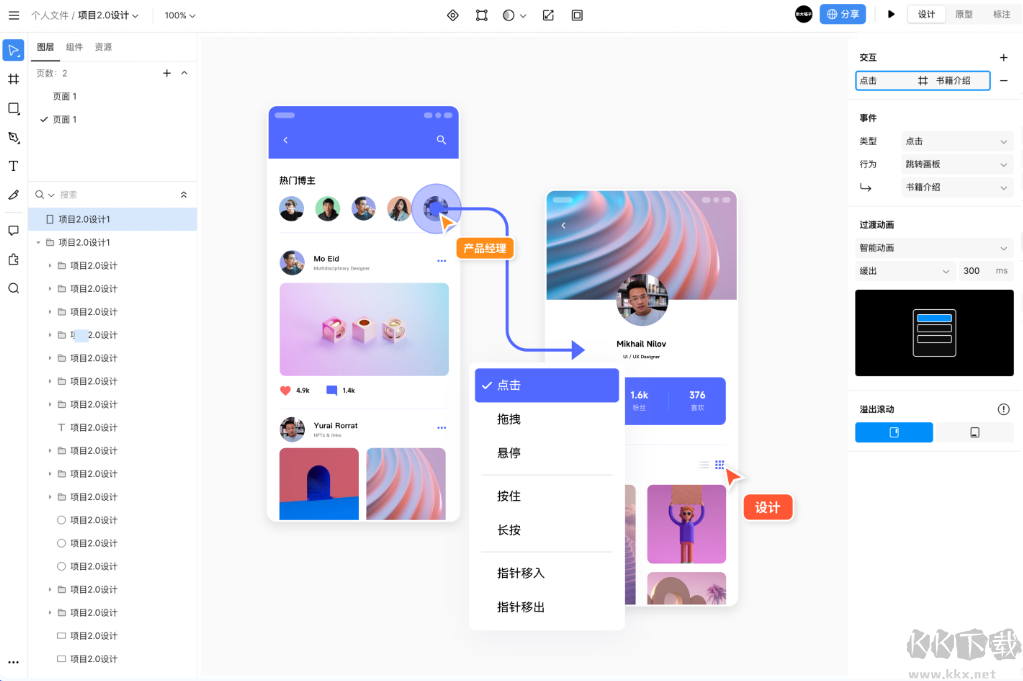
Task: Open the user avatar profile
Action: tap(804, 14)
